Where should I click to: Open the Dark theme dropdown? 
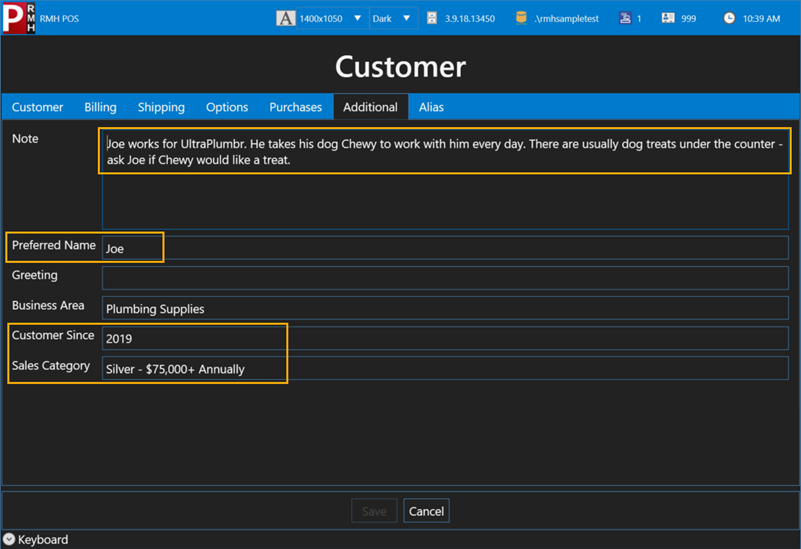pos(392,18)
